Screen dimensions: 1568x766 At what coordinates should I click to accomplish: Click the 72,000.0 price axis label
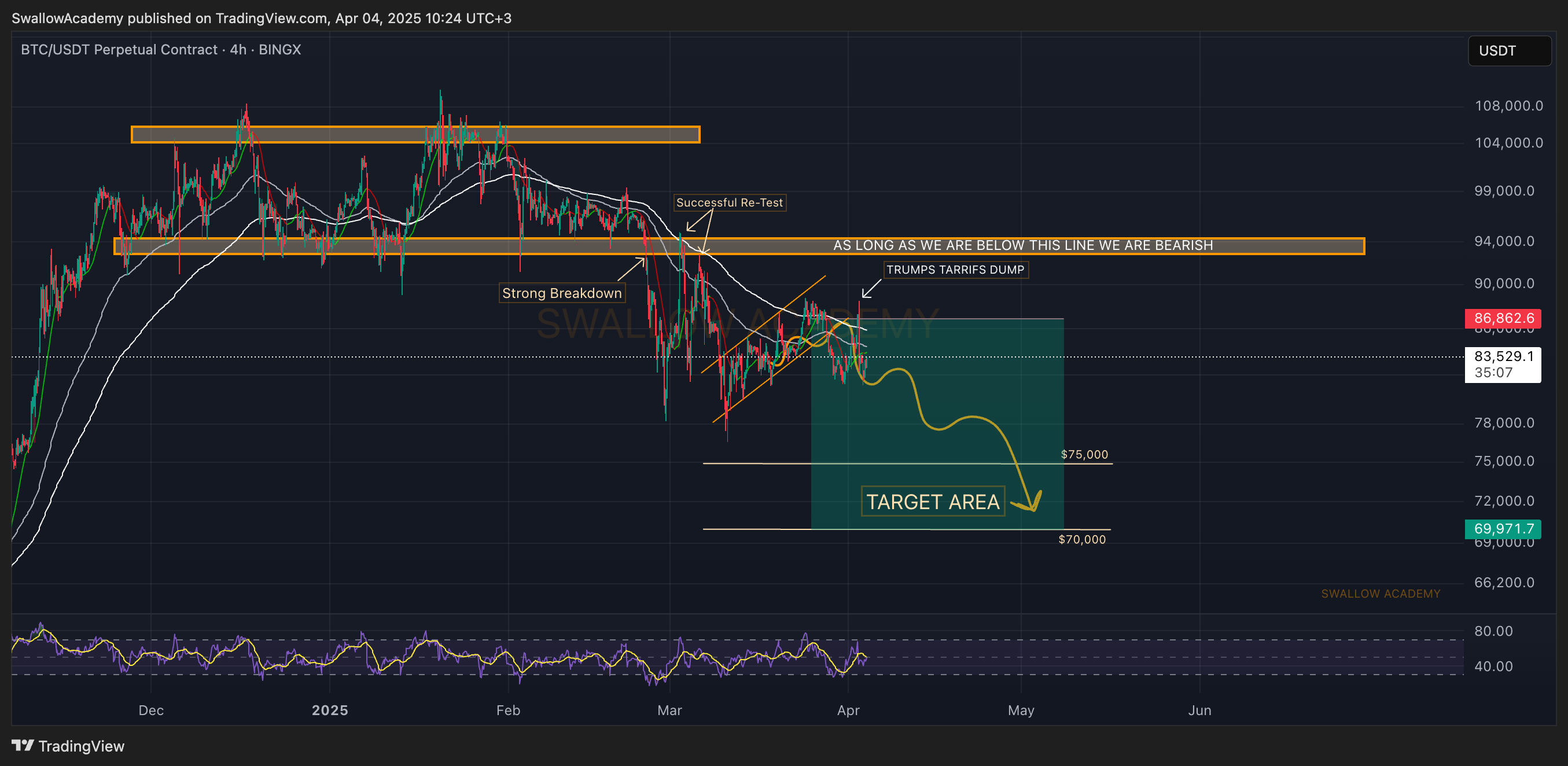click(1504, 502)
